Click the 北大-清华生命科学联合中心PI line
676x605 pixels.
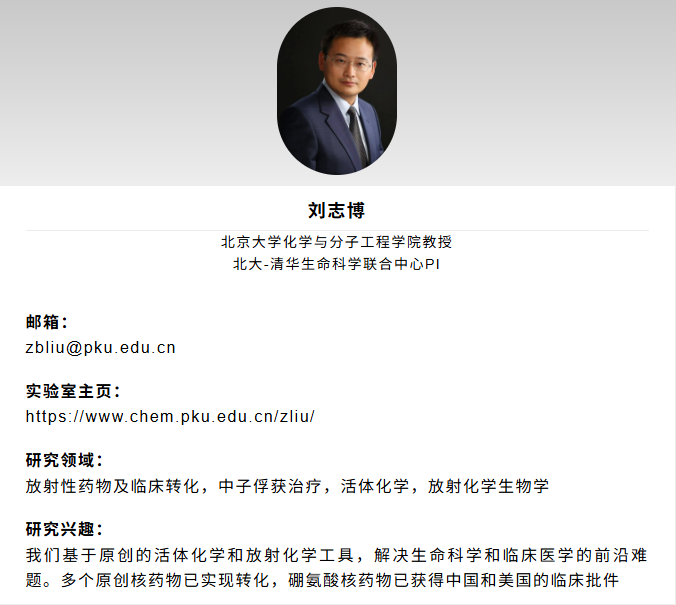coord(337,264)
